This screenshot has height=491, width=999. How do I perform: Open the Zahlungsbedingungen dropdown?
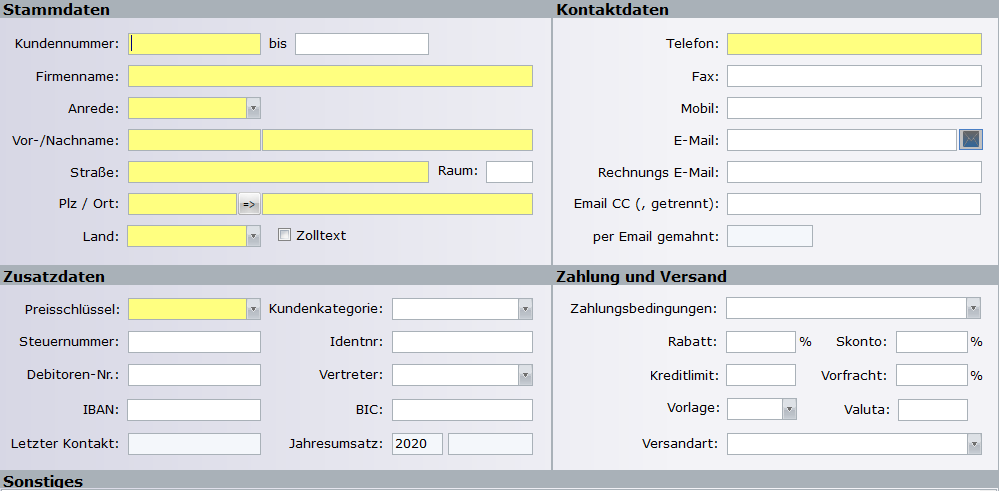click(x=973, y=308)
